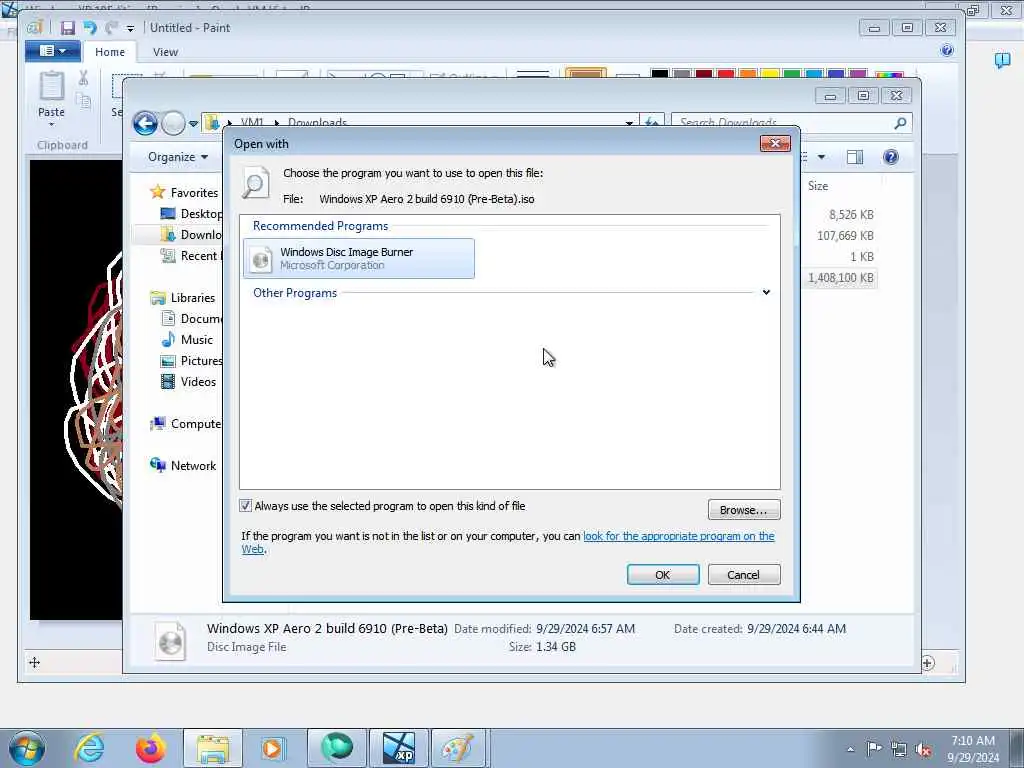Open the address bar history dropdown

(629, 123)
